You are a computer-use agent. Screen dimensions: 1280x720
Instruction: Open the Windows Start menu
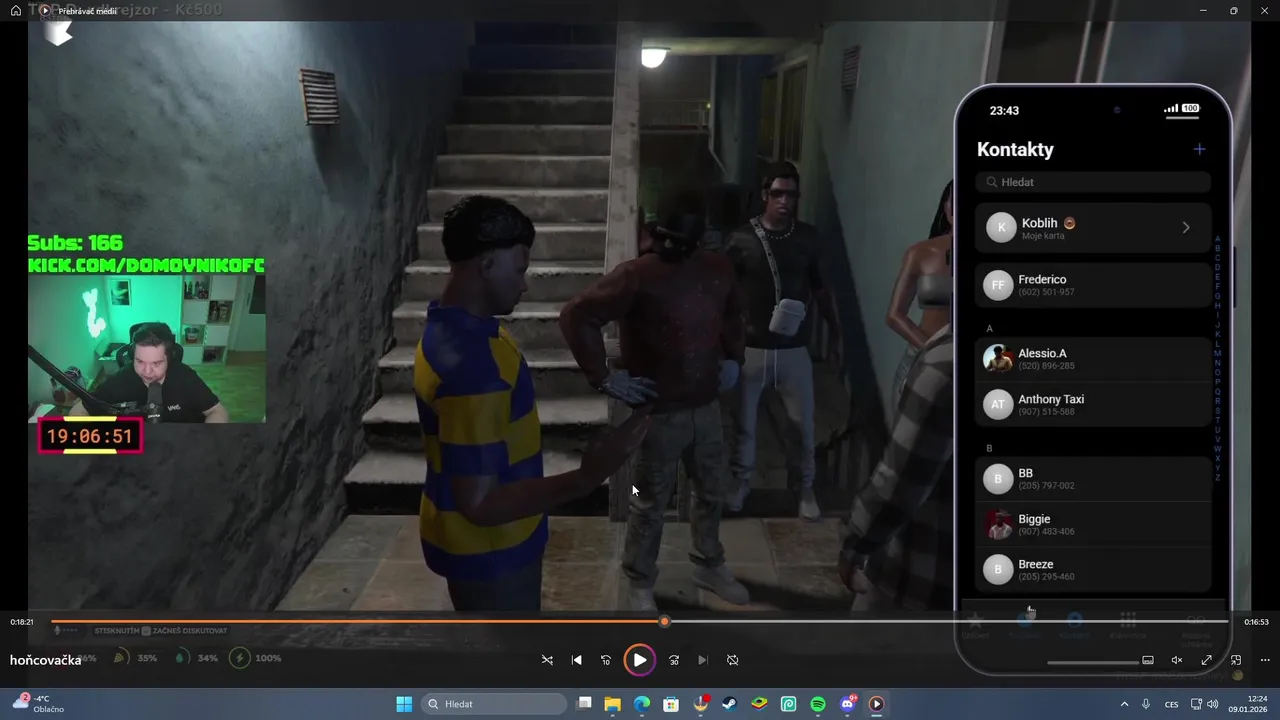tap(404, 704)
